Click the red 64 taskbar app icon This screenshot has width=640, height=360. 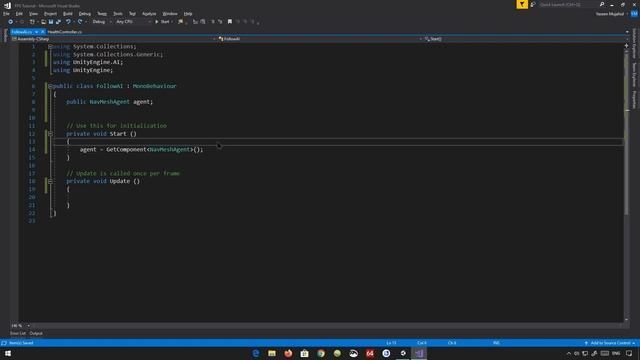(x=370, y=353)
